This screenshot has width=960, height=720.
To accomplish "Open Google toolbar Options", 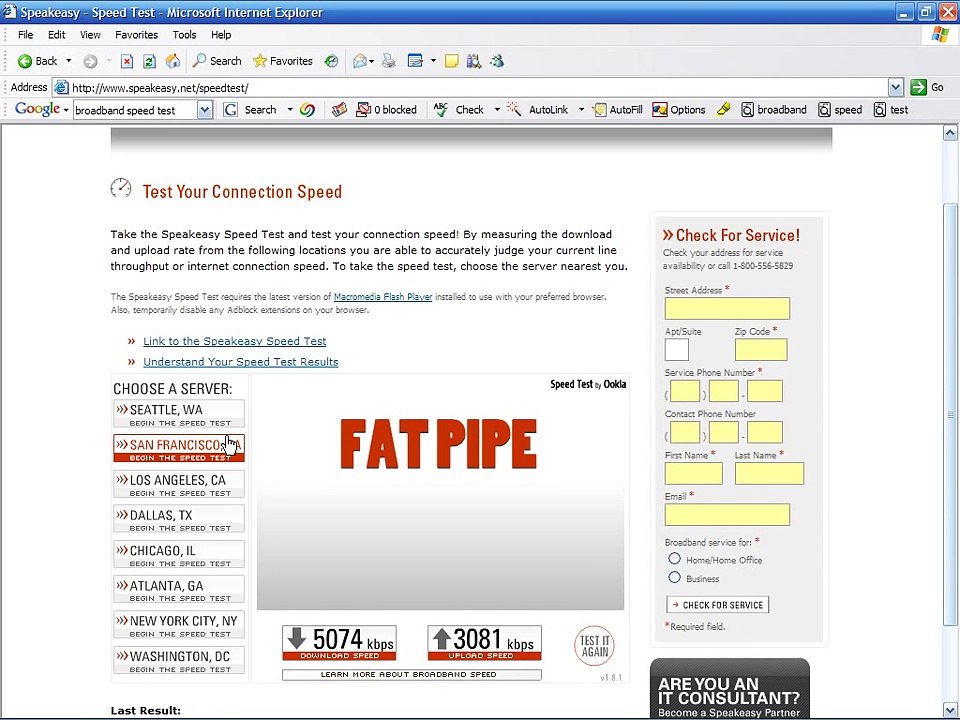I will point(679,110).
